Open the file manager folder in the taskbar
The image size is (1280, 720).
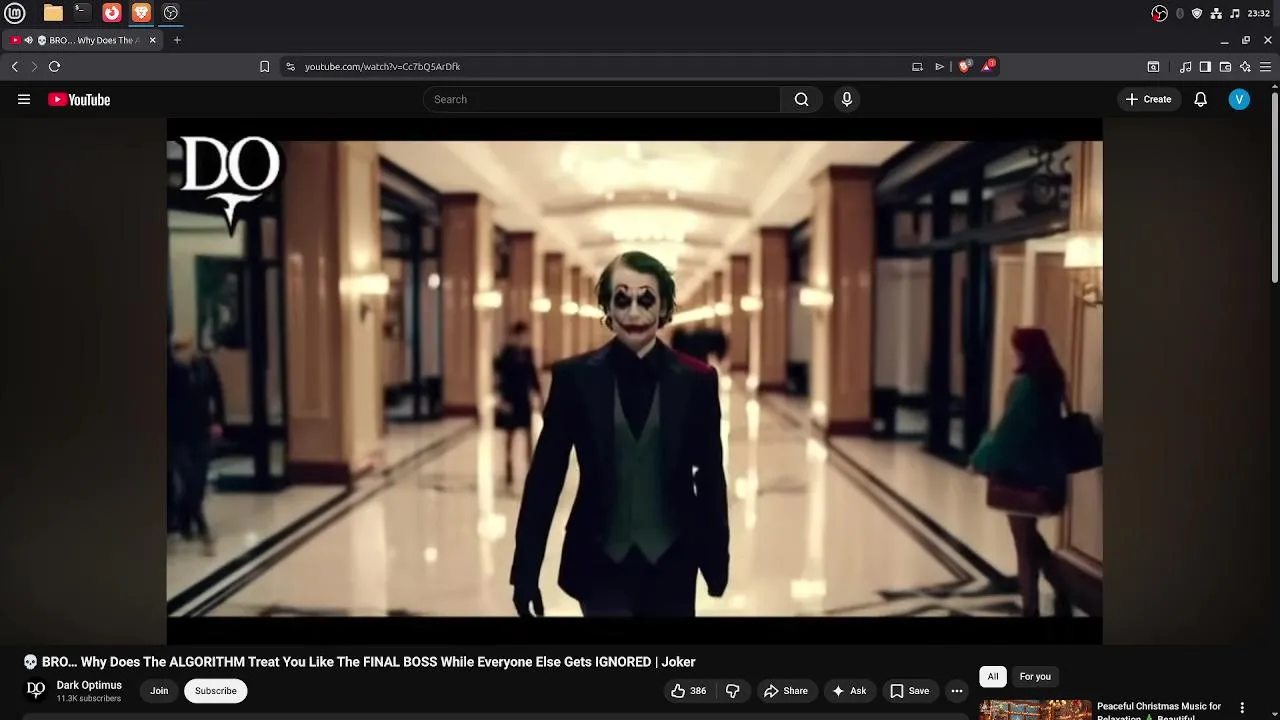(53, 13)
